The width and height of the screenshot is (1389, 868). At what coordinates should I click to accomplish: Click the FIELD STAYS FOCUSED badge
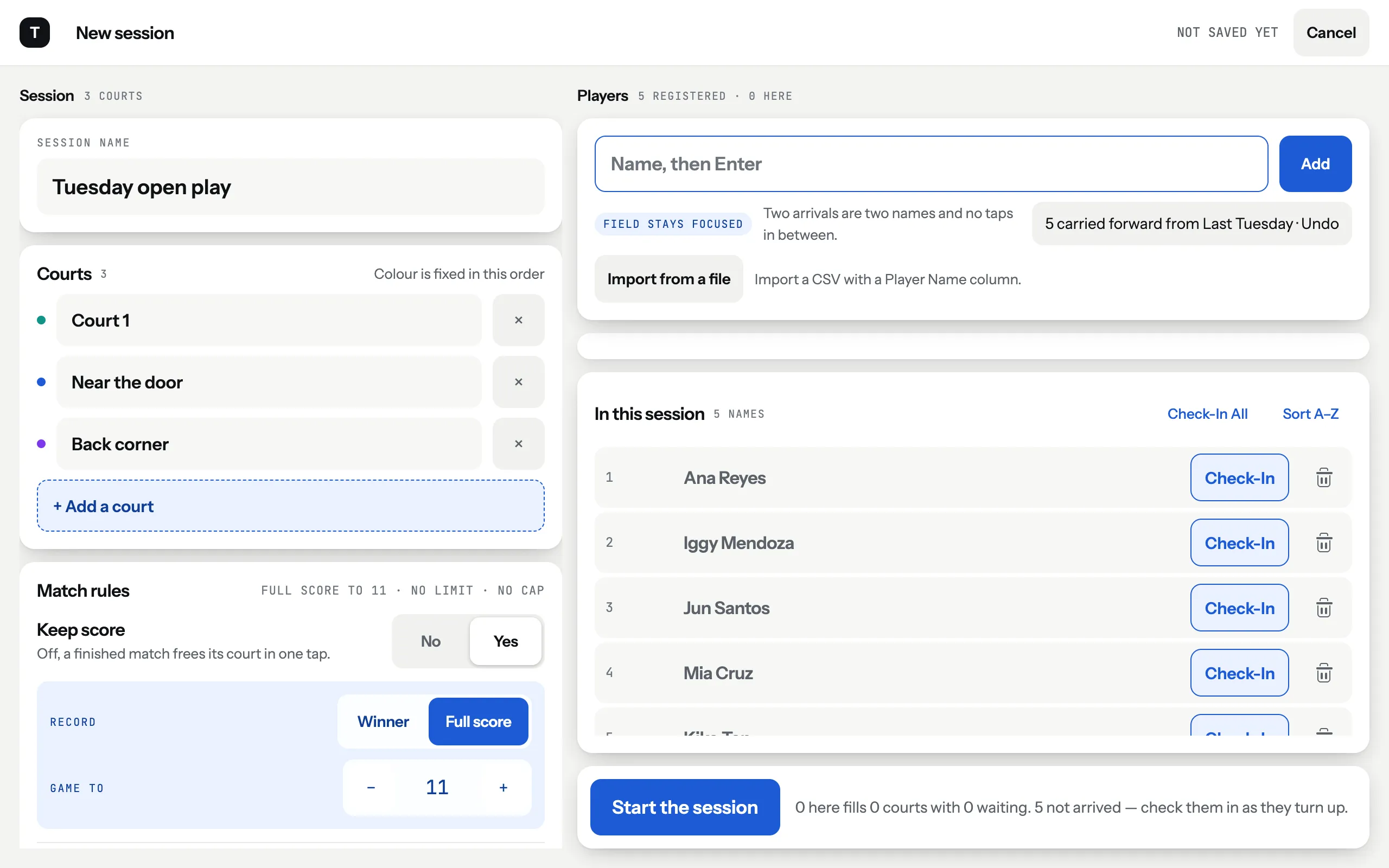click(673, 224)
